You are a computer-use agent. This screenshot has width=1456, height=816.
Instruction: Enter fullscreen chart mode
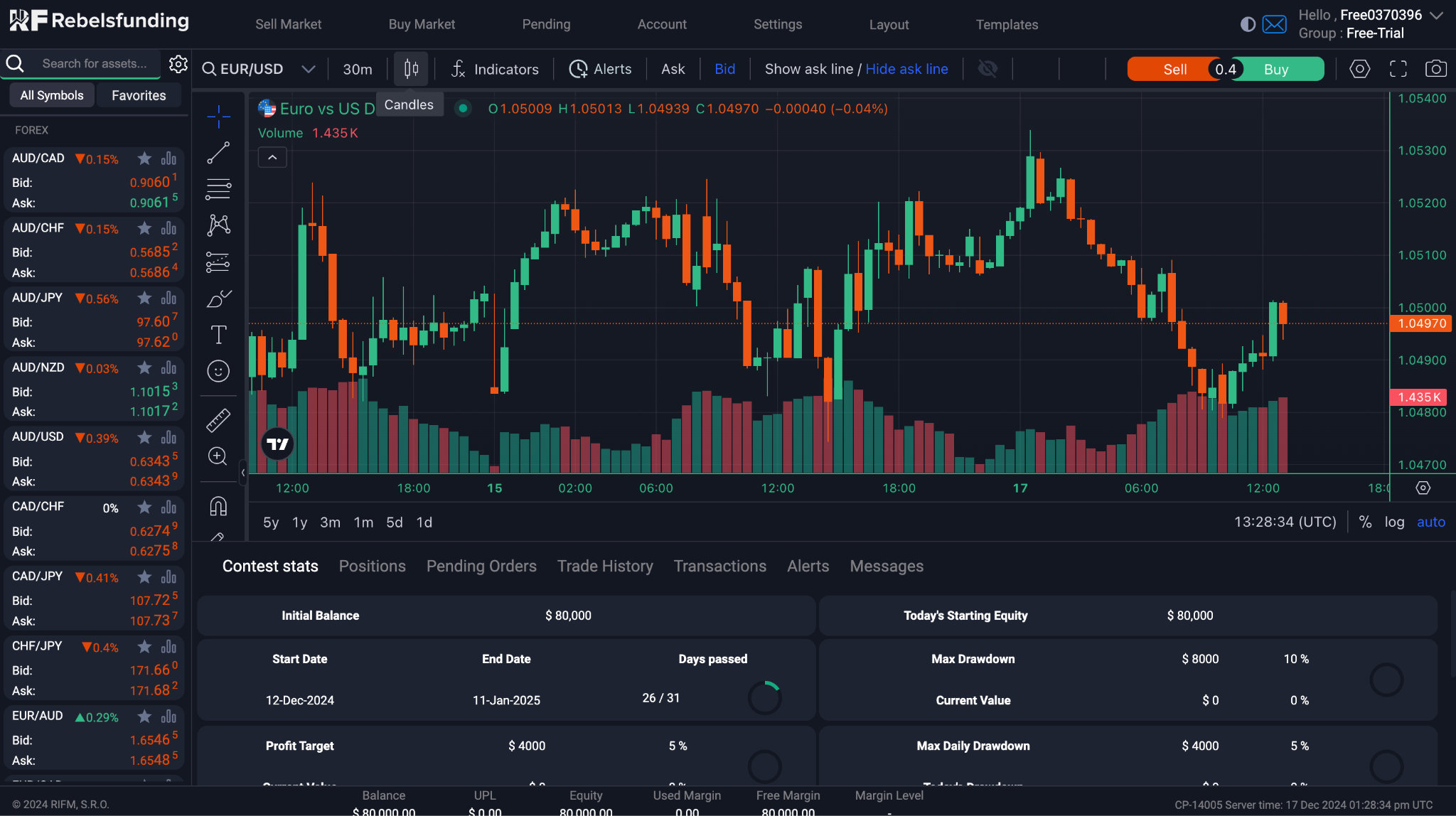click(1398, 69)
